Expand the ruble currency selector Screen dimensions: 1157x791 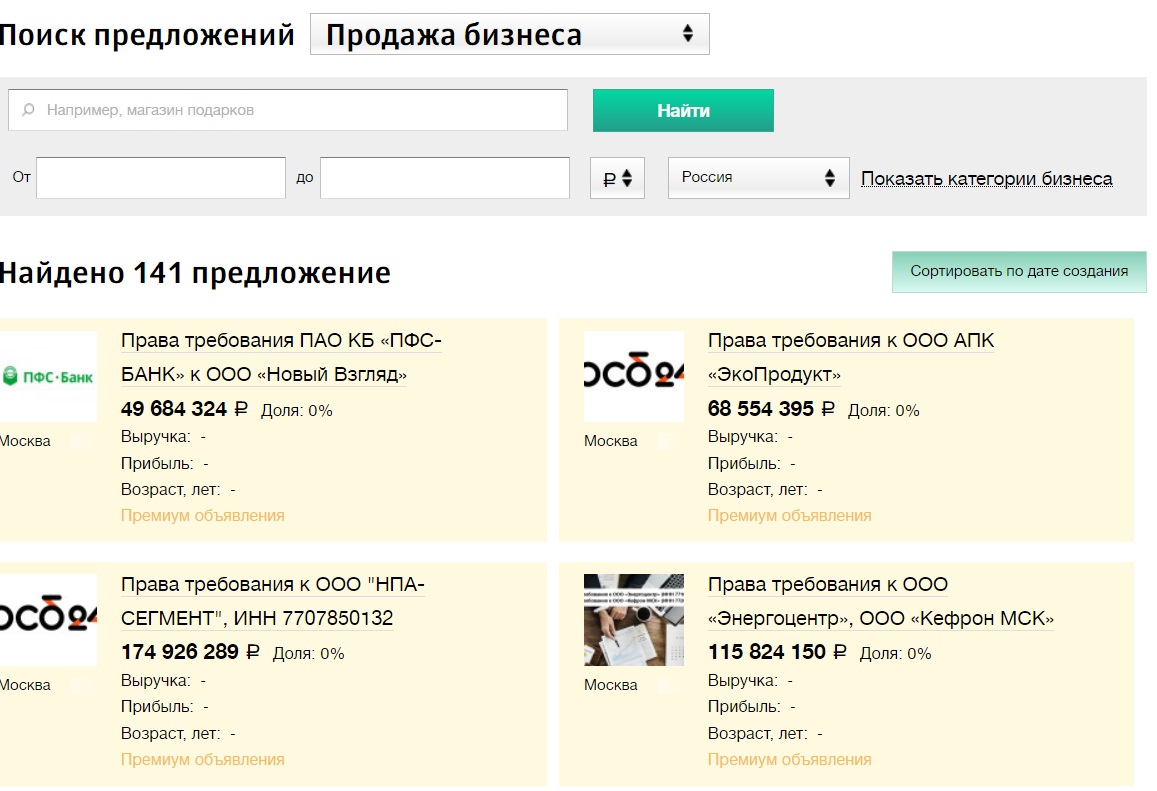point(618,178)
